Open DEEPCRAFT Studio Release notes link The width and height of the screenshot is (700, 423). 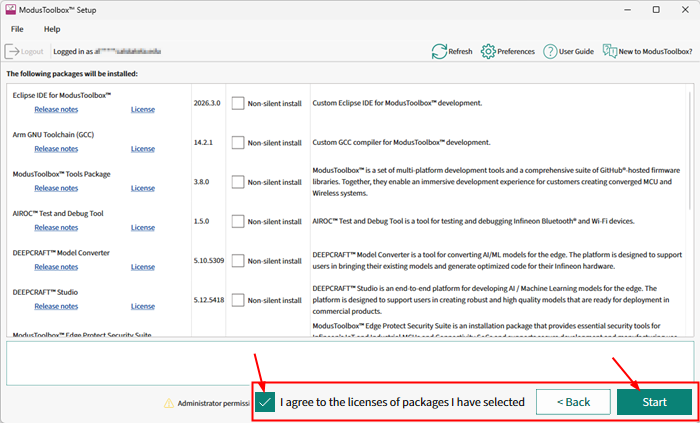tap(56, 306)
